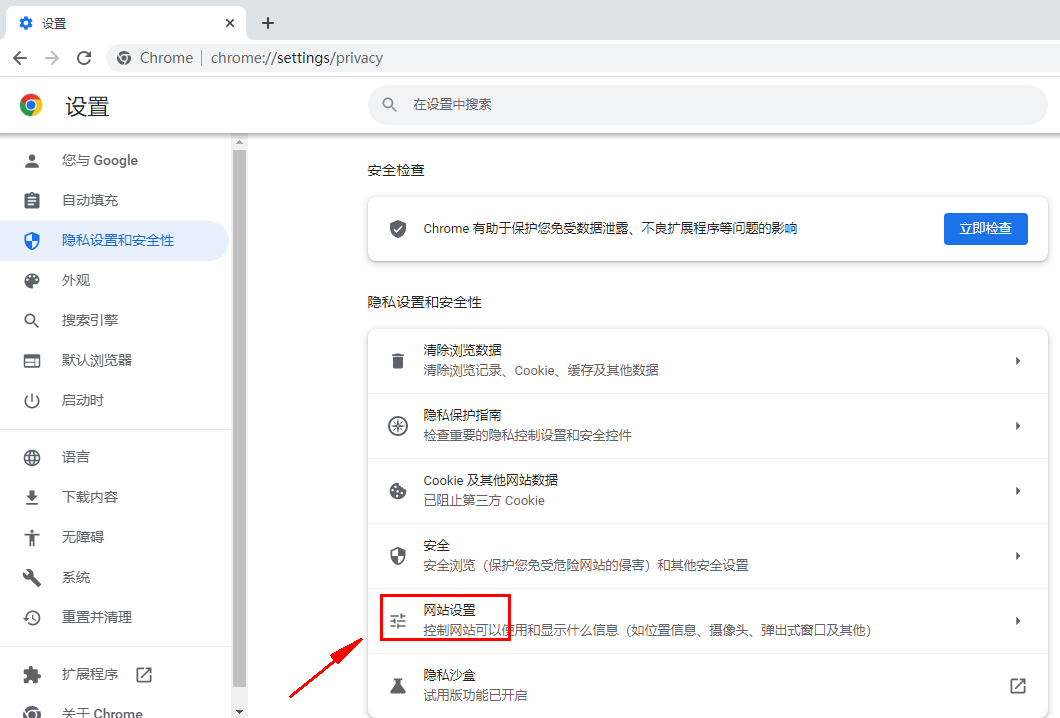Screen dimensions: 1060x718
Task: Expand the arrow for Cookie 及其他网站数据
Action: (x=1017, y=491)
